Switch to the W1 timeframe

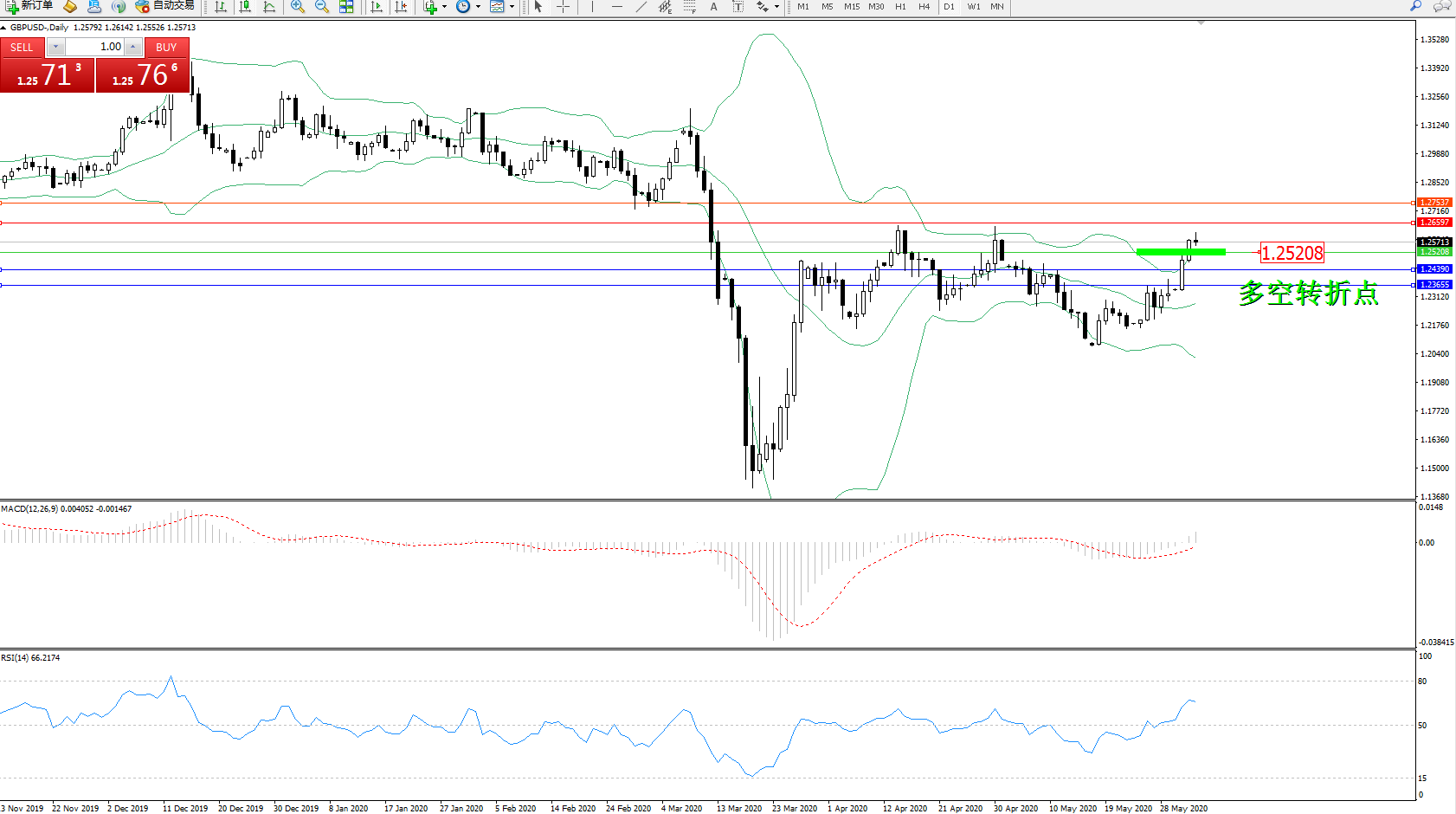(x=973, y=6)
